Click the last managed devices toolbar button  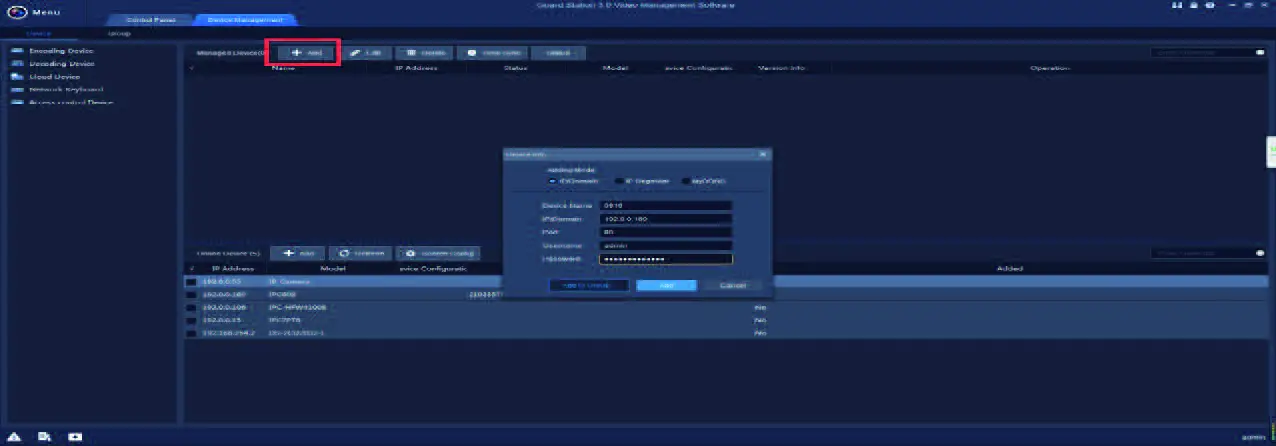tap(558, 53)
